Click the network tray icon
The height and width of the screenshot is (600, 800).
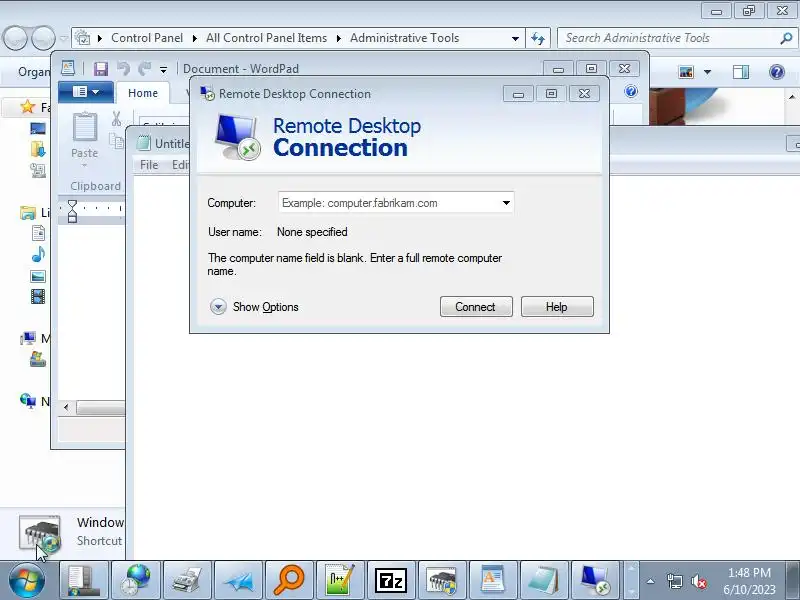point(674,581)
